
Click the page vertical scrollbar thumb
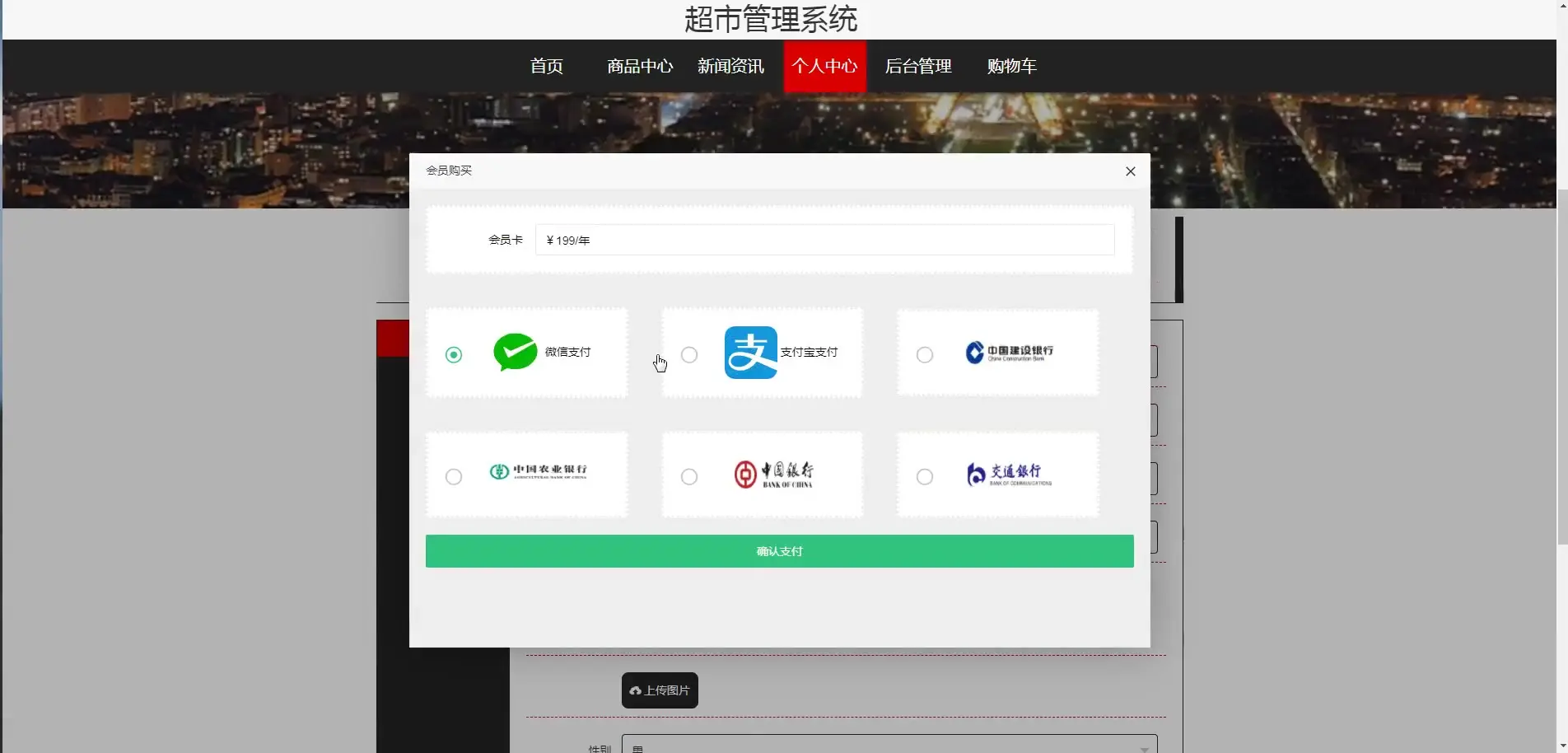click(1561, 367)
